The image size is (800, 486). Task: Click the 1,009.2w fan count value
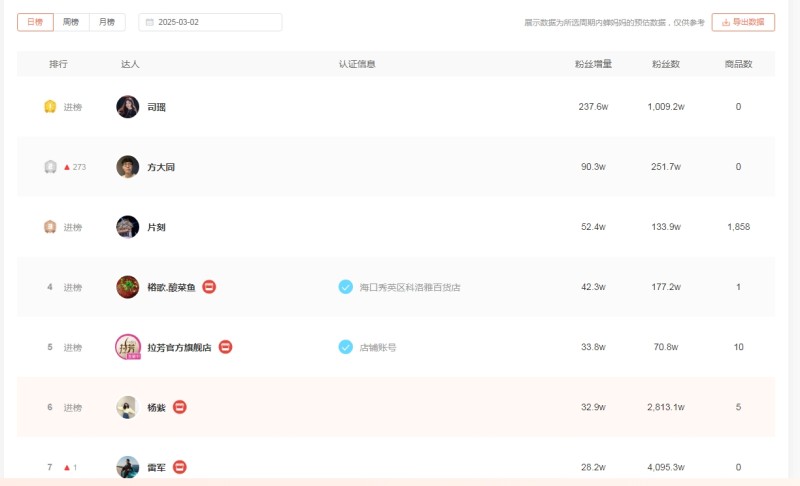coord(666,107)
